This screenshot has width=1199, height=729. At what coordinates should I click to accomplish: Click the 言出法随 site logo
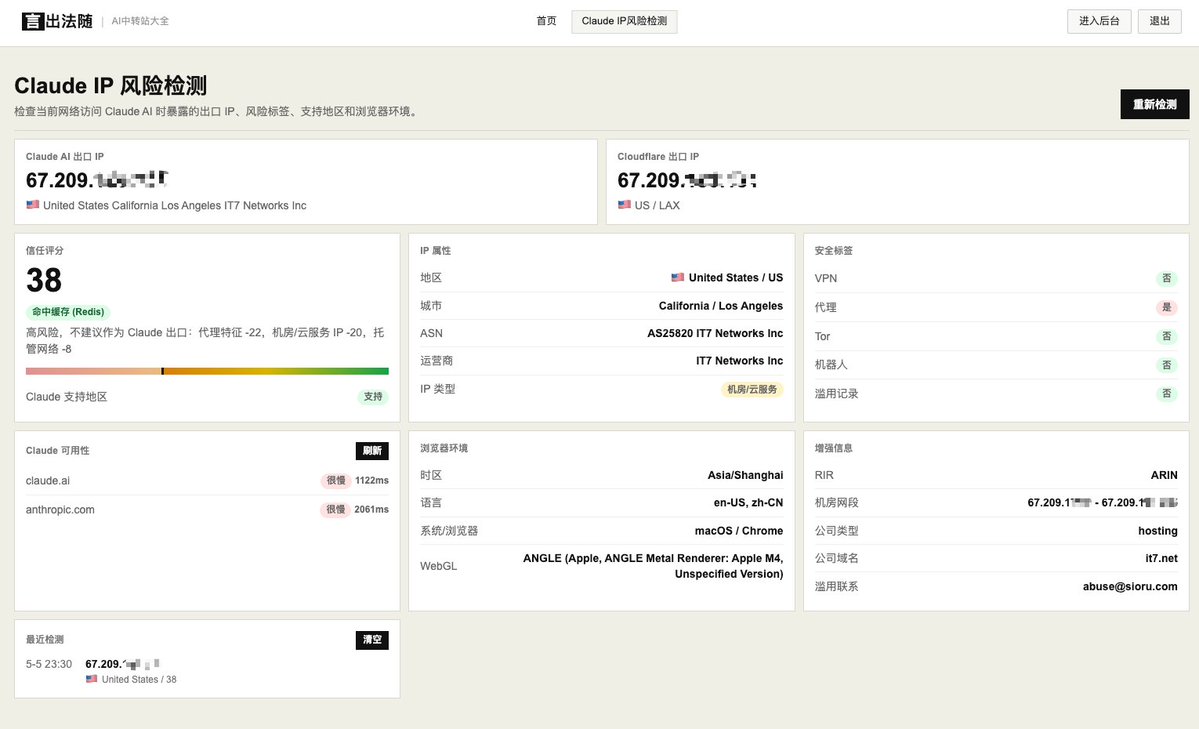click(57, 21)
